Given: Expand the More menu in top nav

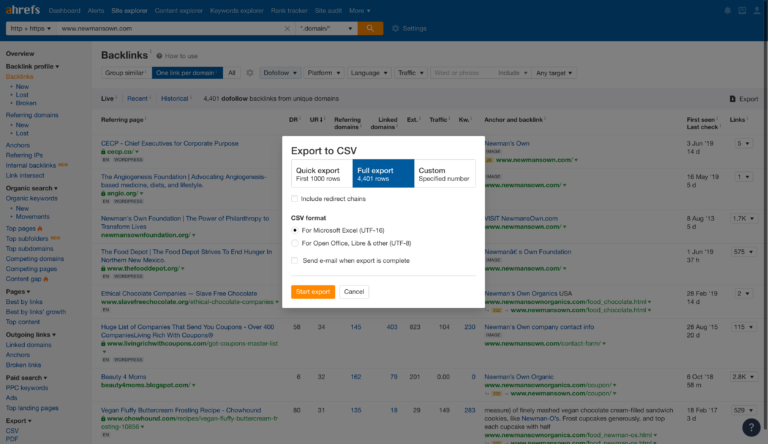Looking at the screenshot, I should 360,10.
